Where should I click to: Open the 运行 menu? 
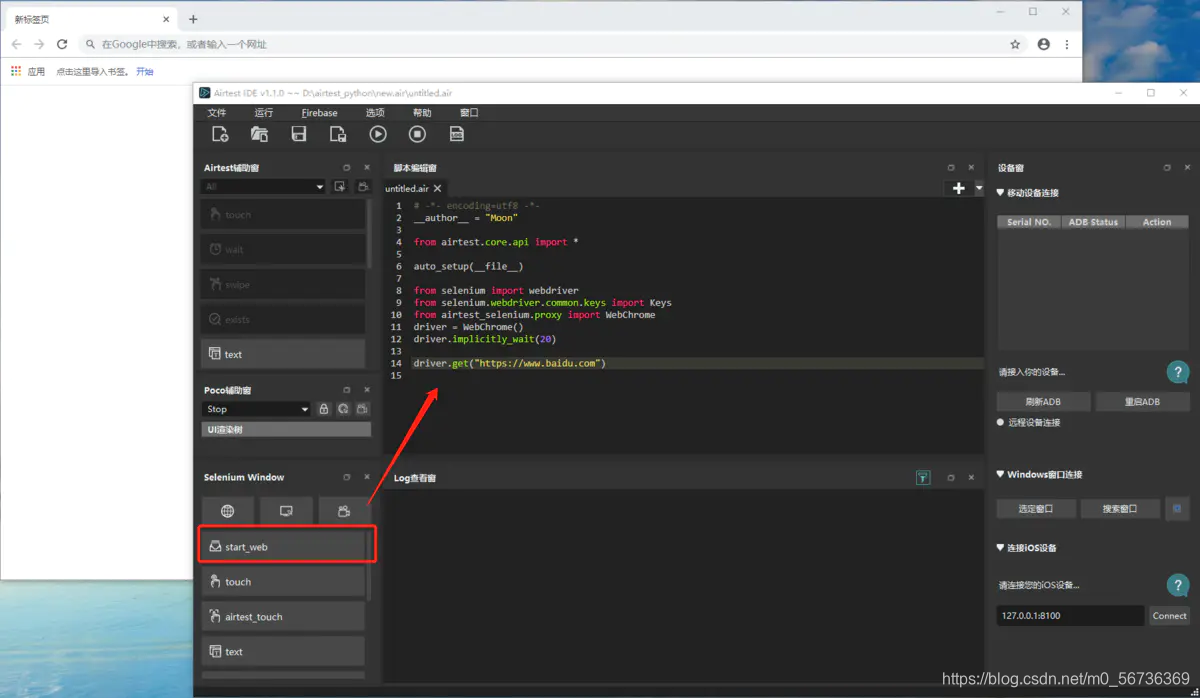coord(264,113)
